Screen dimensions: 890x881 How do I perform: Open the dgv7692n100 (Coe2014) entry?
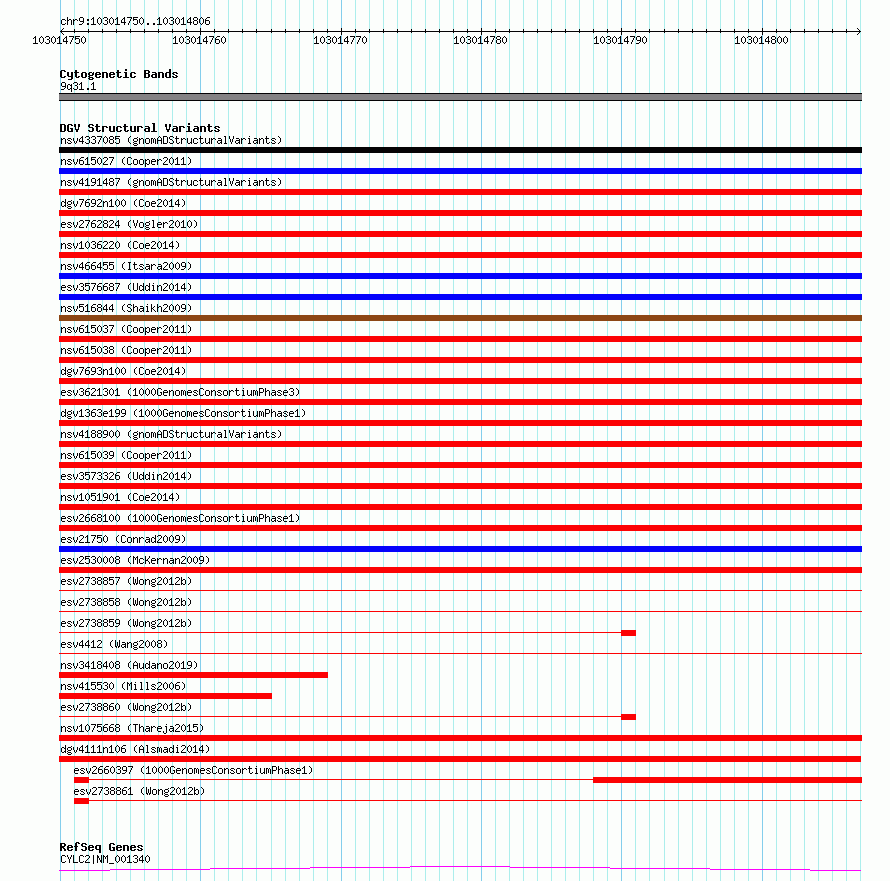tap(123, 203)
